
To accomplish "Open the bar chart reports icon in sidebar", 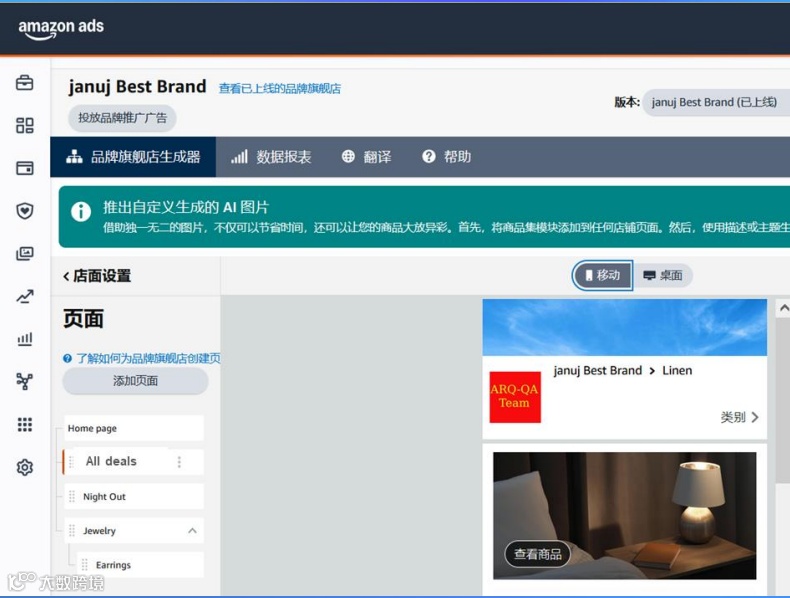I will (25, 339).
